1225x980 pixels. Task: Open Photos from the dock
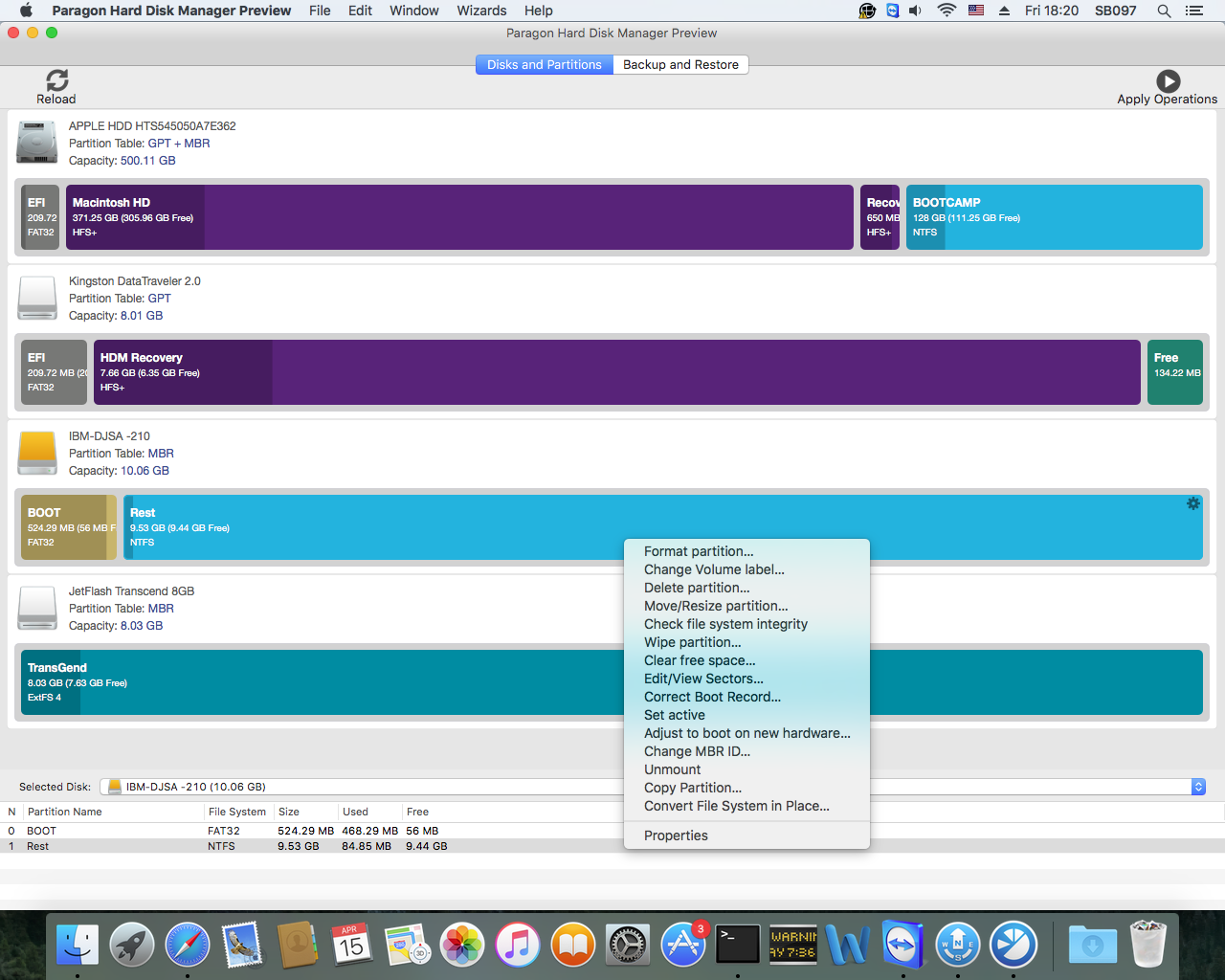[x=462, y=946]
